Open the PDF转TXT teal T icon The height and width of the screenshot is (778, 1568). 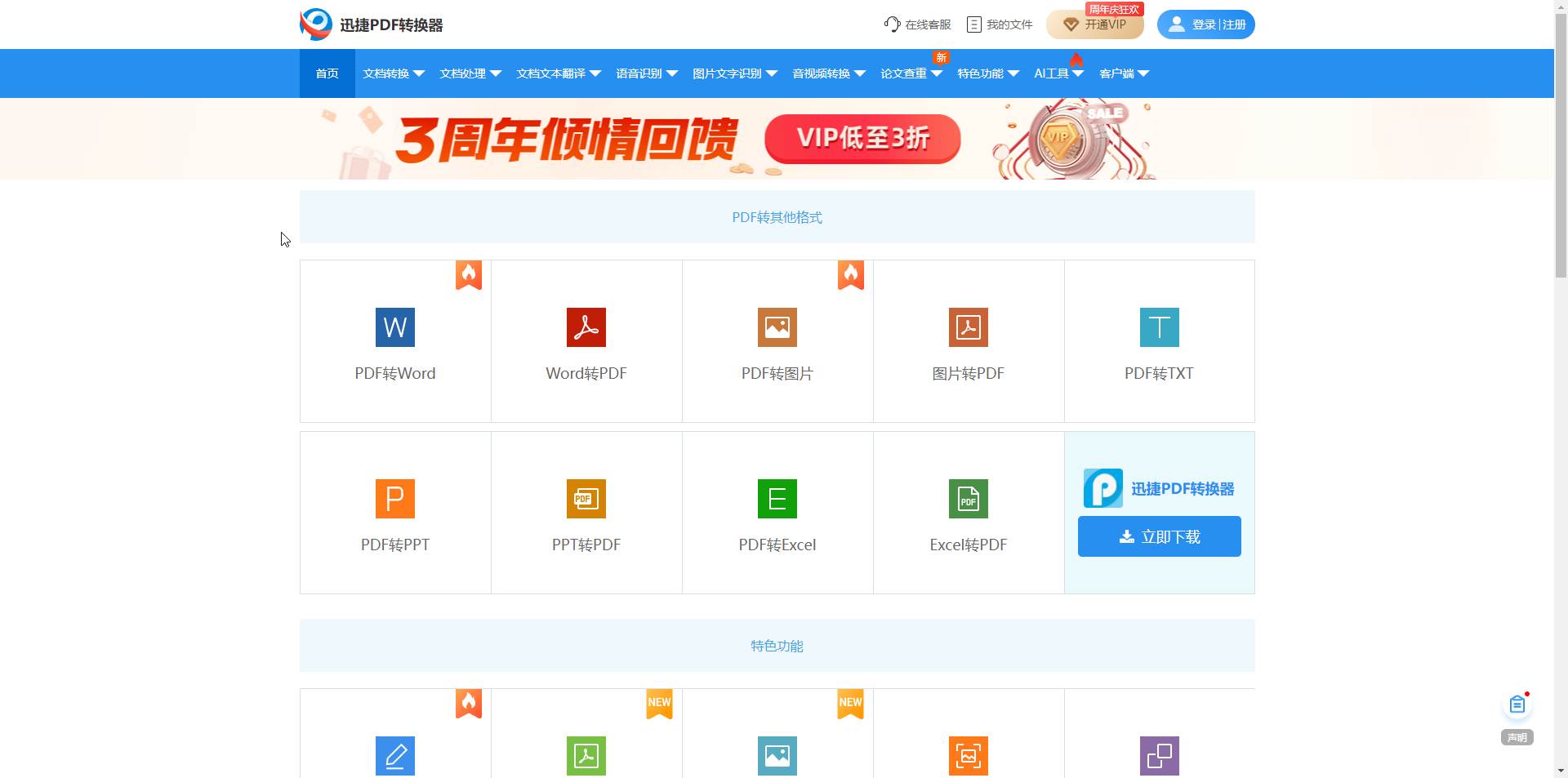coord(1160,327)
